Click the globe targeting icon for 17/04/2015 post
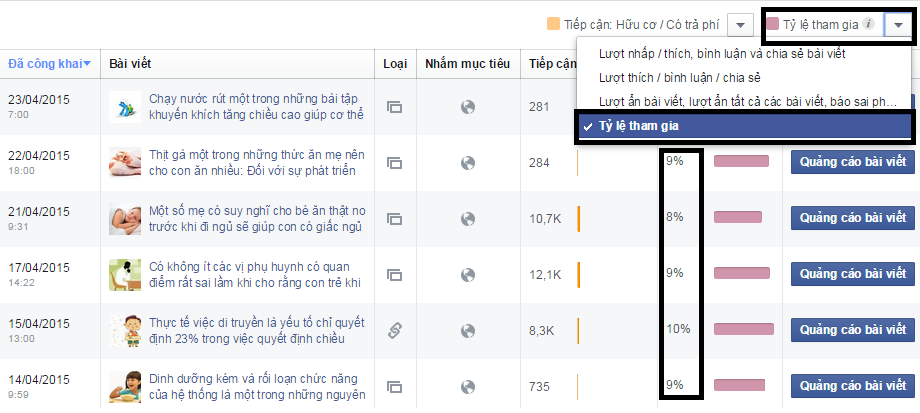Viewport: 920px width, 413px height. pos(468,275)
